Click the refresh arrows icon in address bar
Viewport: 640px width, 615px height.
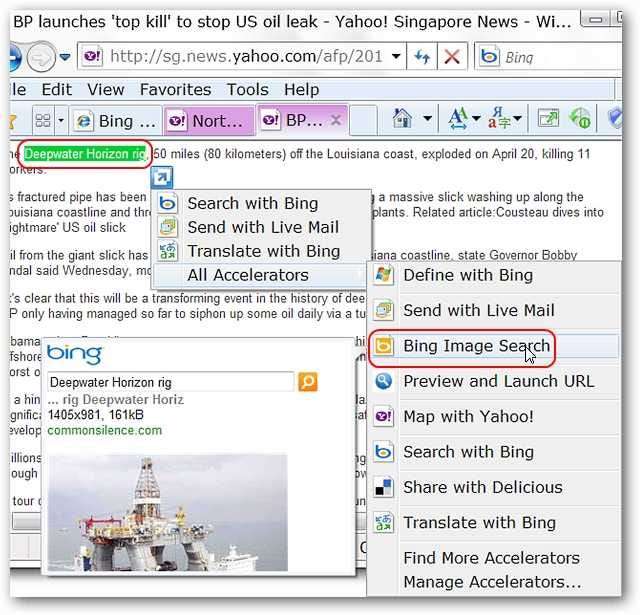422,56
